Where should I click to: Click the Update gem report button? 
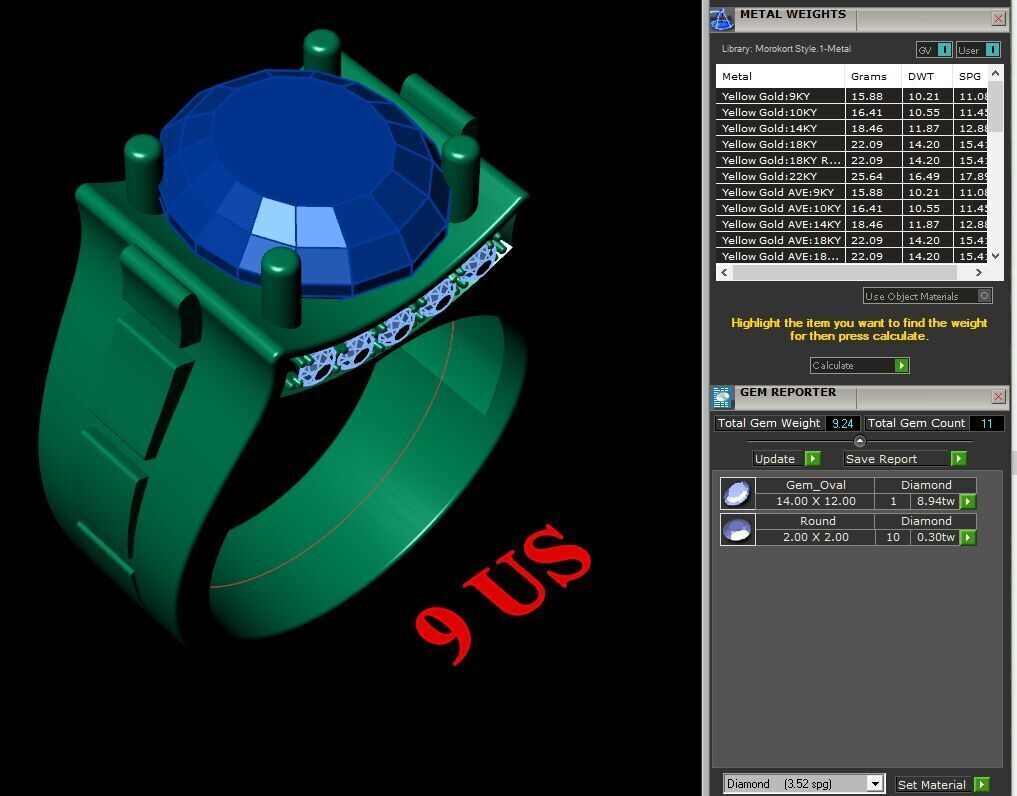point(786,459)
